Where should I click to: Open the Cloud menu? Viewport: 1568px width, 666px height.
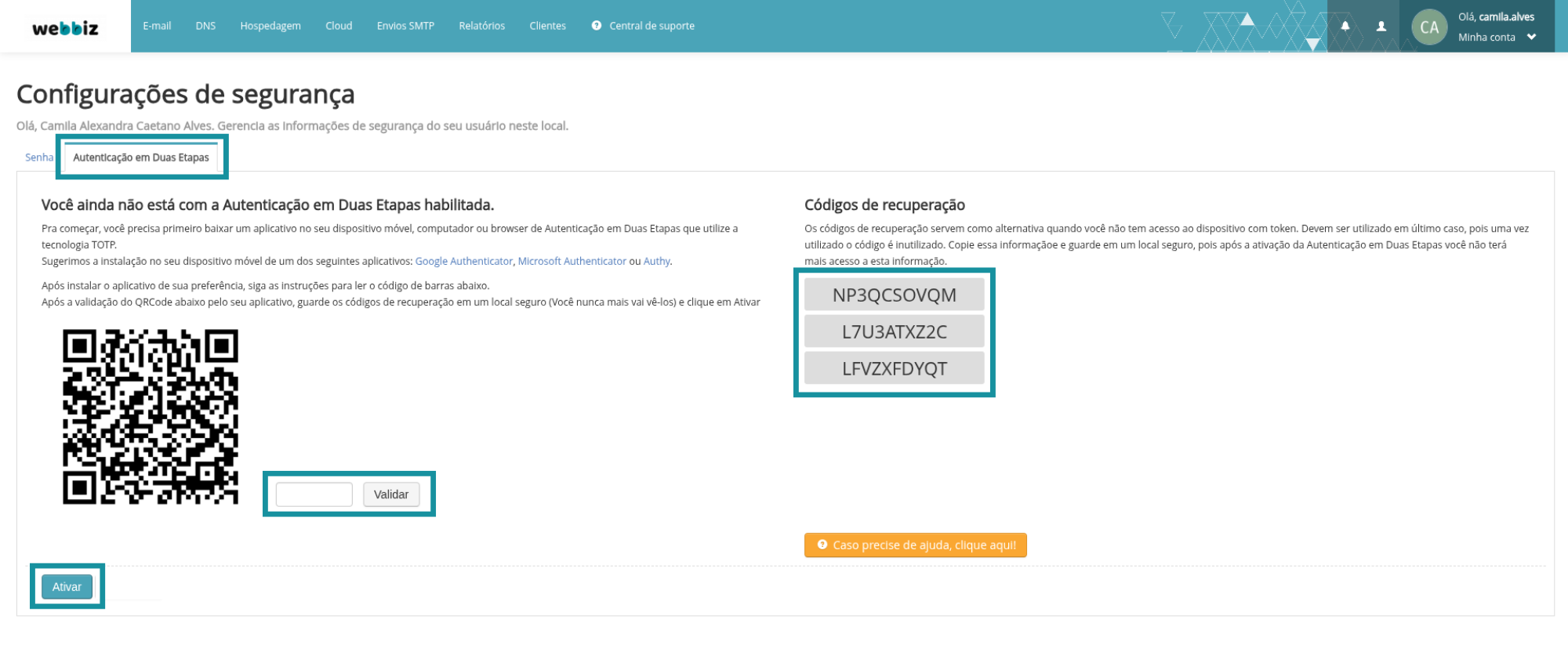coord(339,26)
